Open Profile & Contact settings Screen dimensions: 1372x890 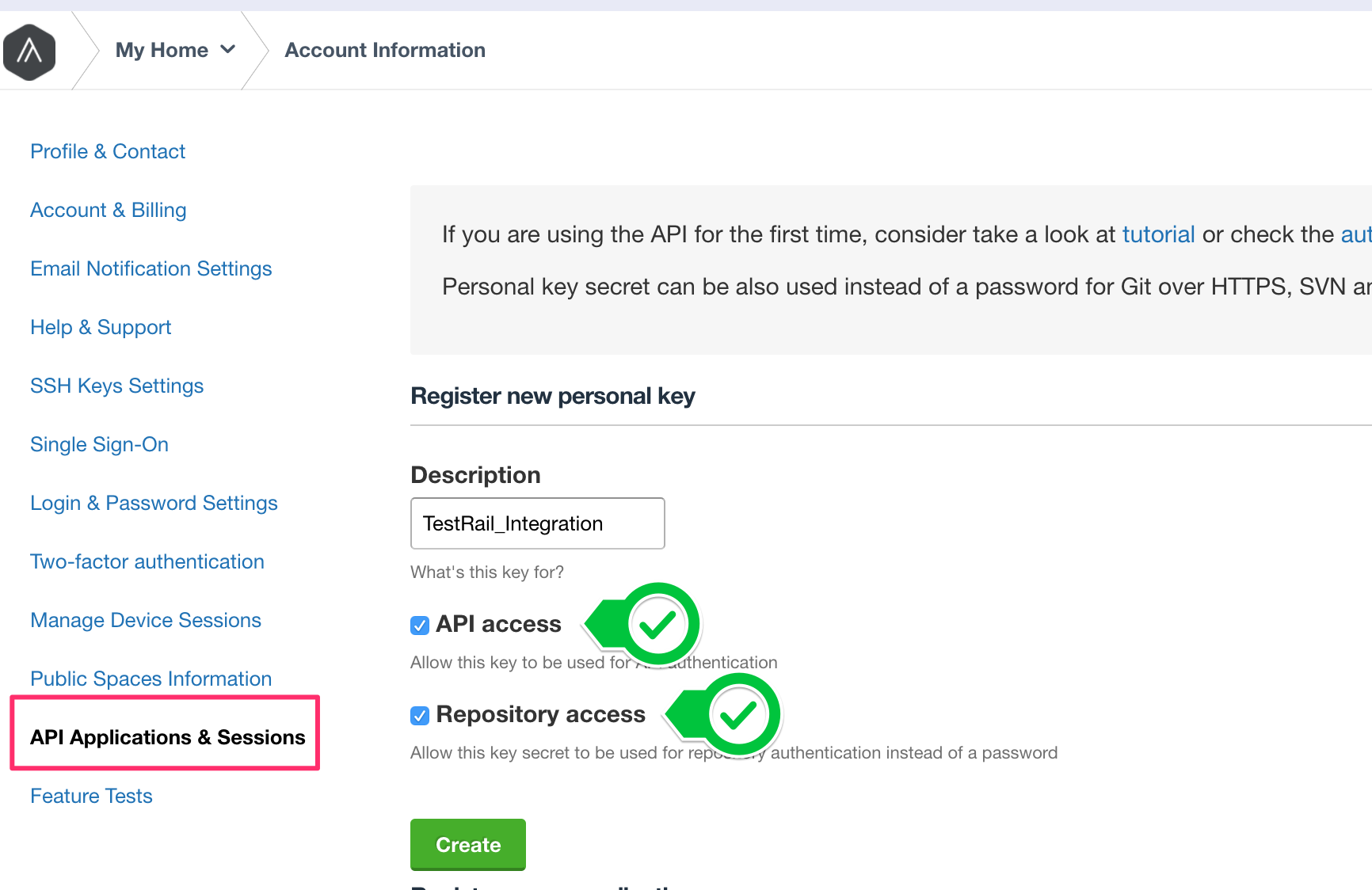[x=108, y=151]
